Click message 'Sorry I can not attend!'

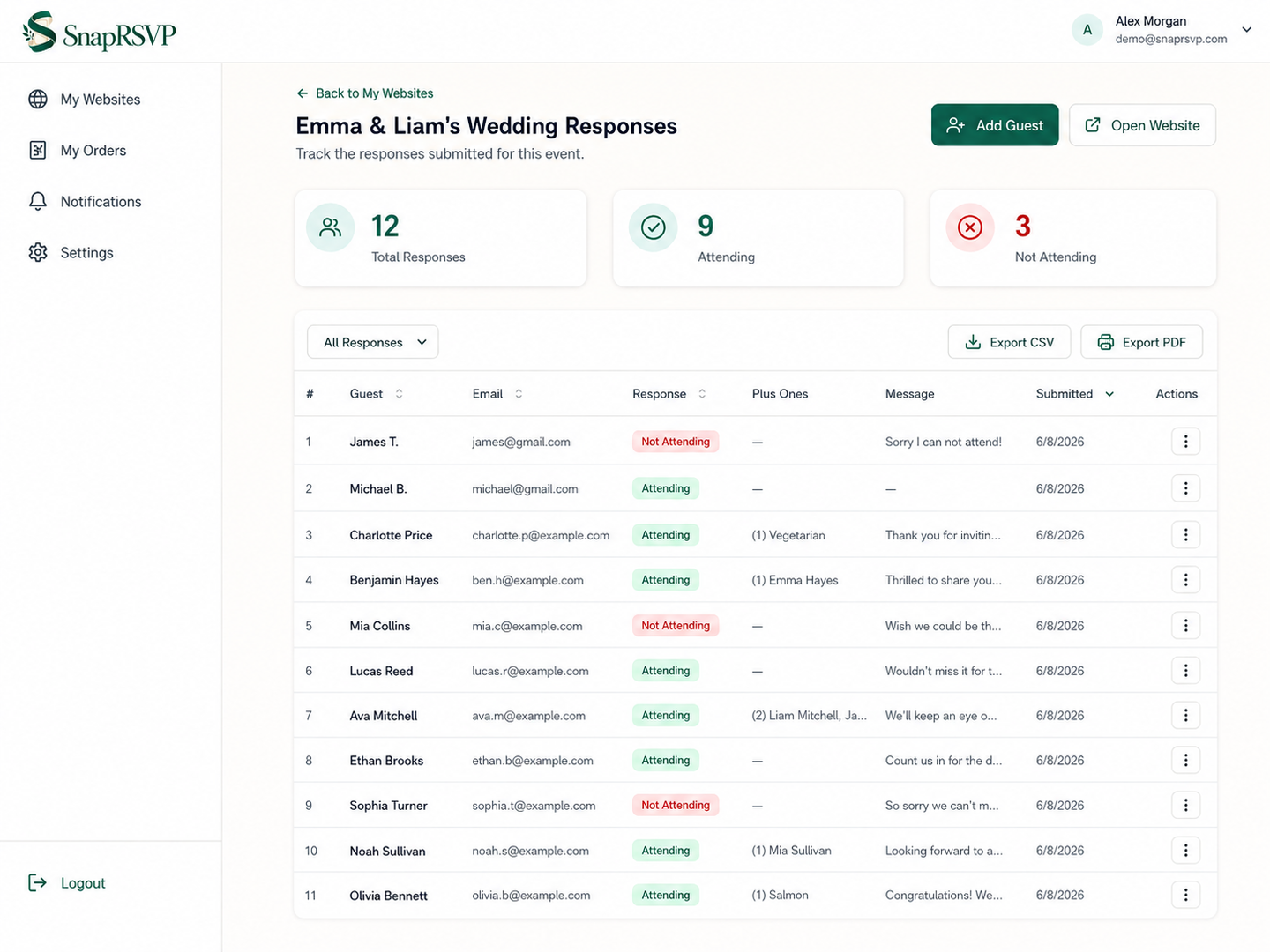pos(944,442)
